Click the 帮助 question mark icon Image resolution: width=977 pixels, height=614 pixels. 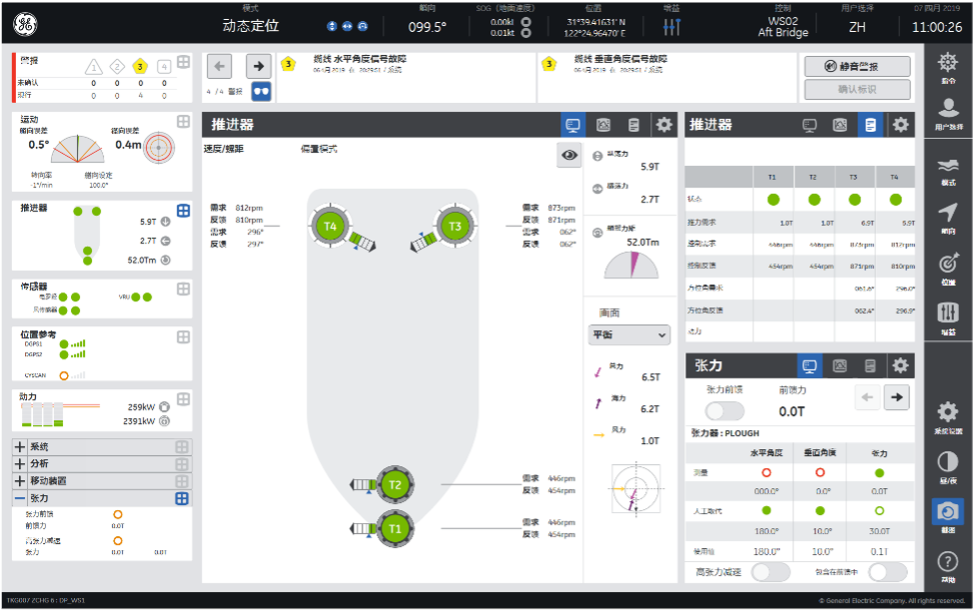(947, 564)
